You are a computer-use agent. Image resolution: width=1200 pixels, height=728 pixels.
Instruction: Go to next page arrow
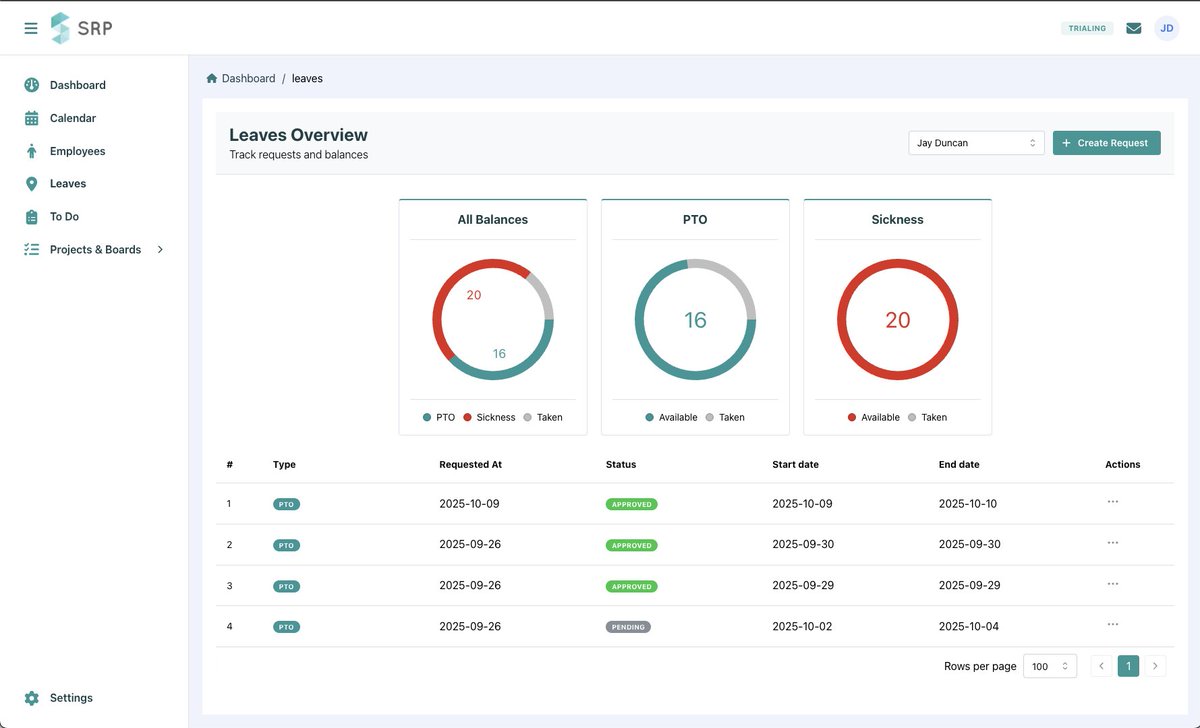[1155, 666]
